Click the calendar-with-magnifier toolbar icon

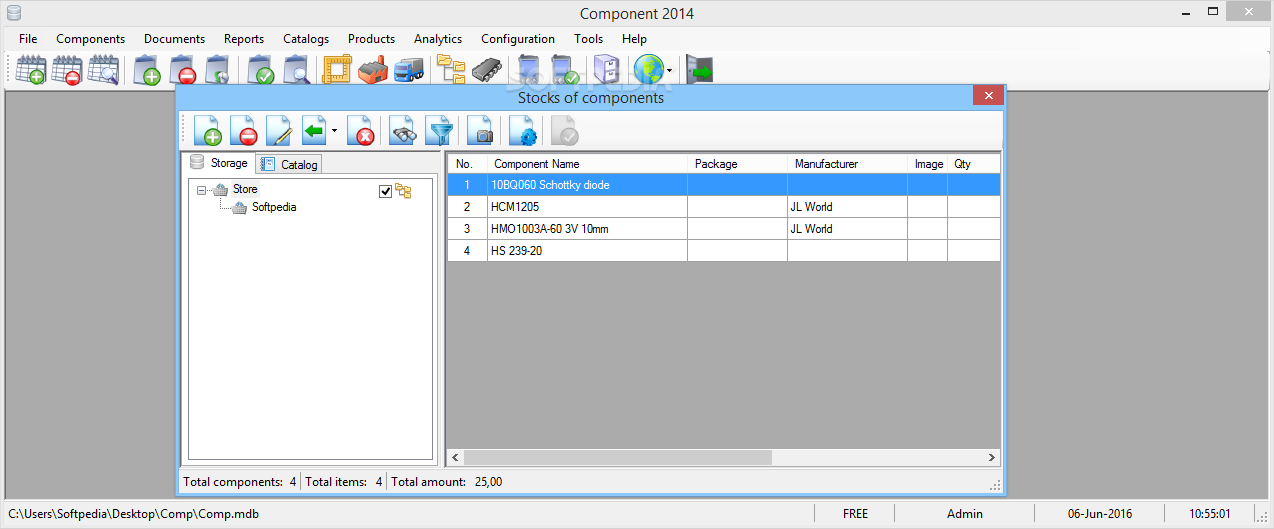103,70
